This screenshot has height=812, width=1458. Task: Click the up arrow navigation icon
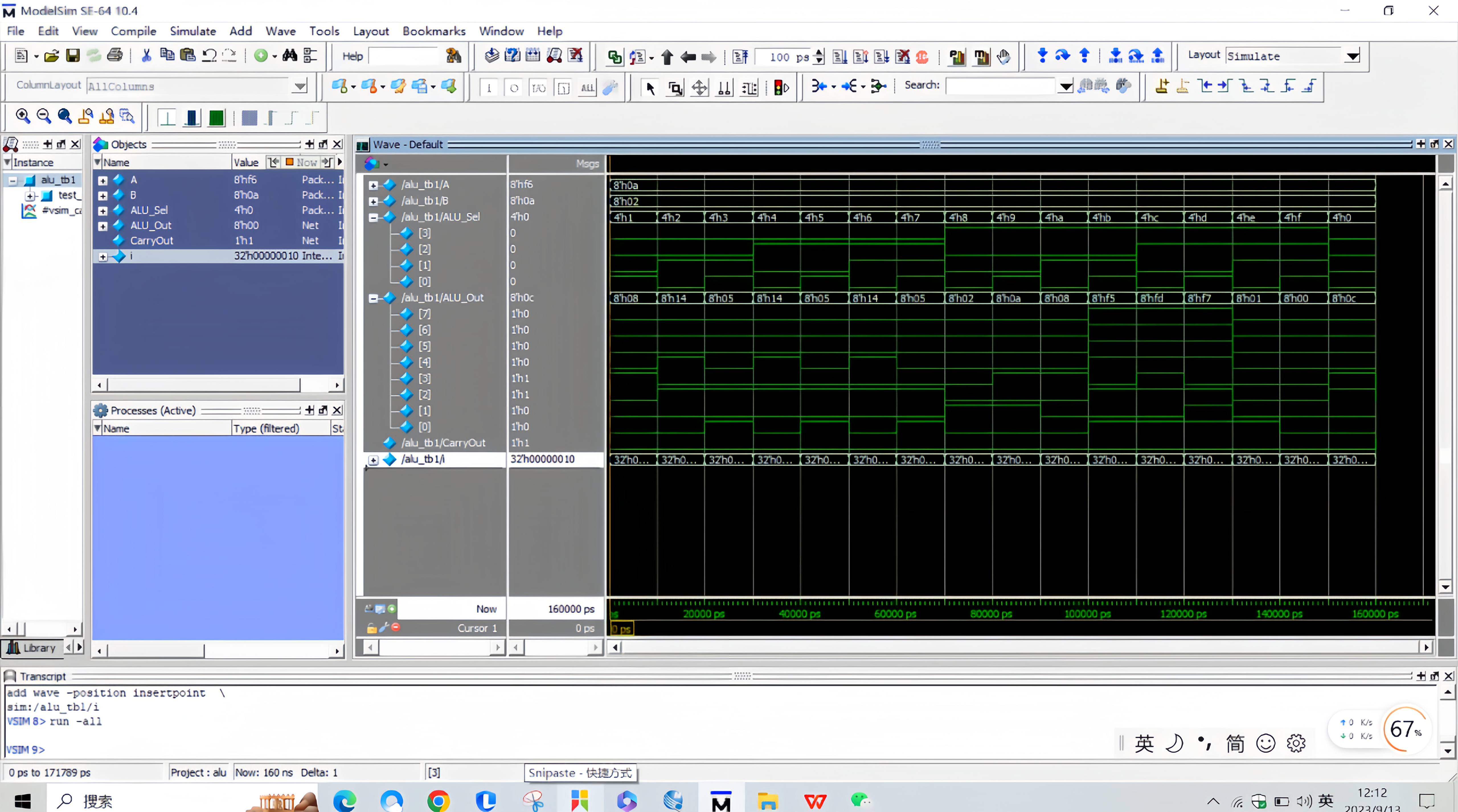tap(667, 57)
